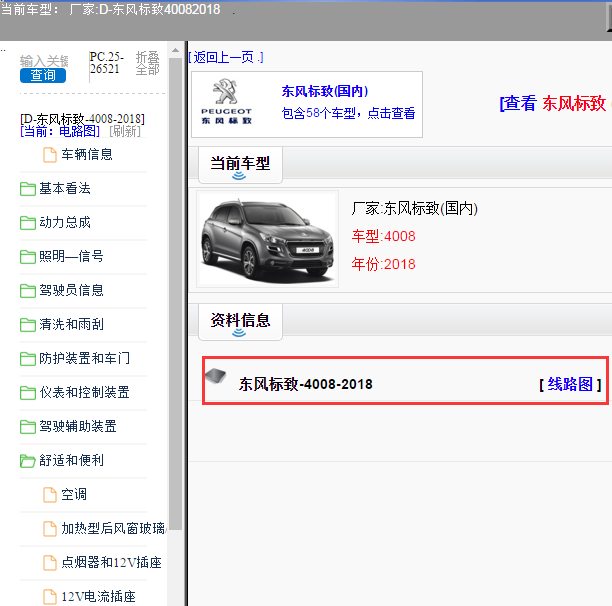
Task: Click the 车型:4008 text
Action: point(383,236)
